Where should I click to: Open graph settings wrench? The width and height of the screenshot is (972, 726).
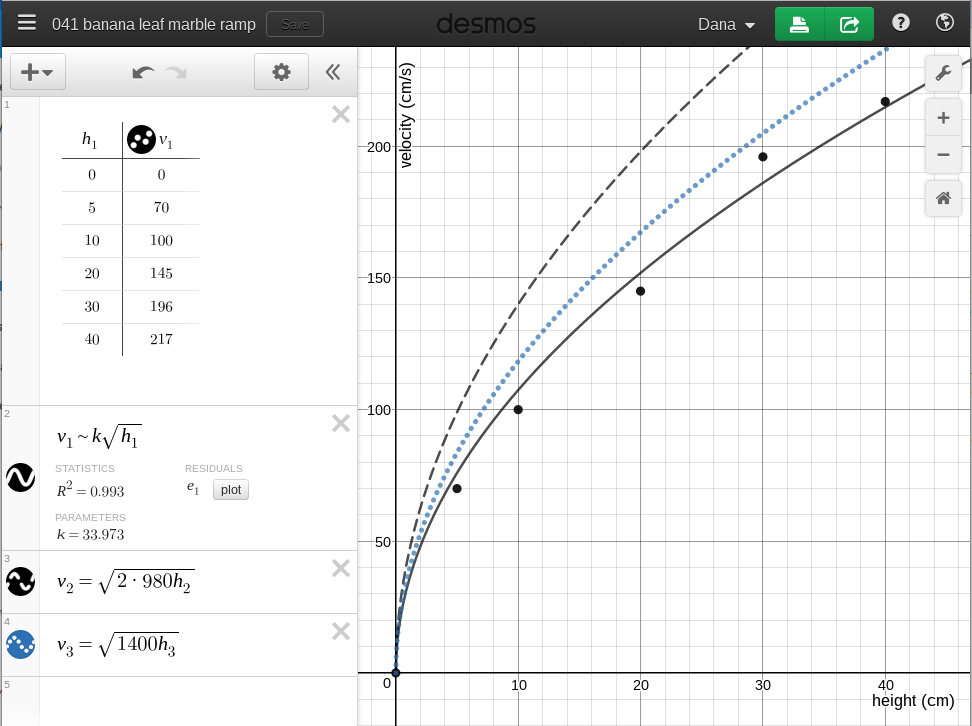[x=942, y=73]
